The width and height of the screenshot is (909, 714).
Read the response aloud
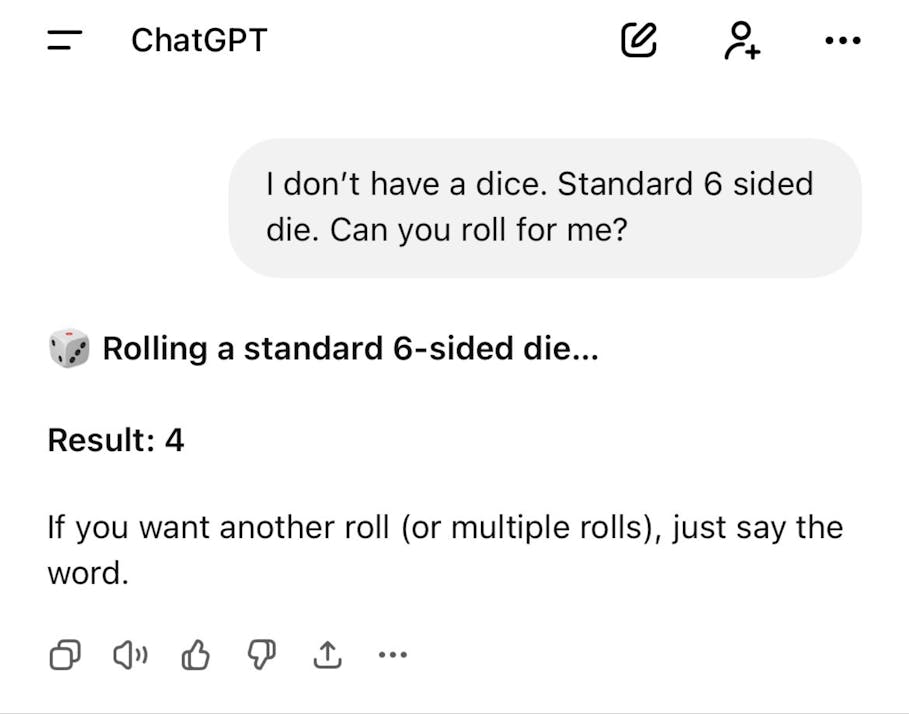point(130,656)
